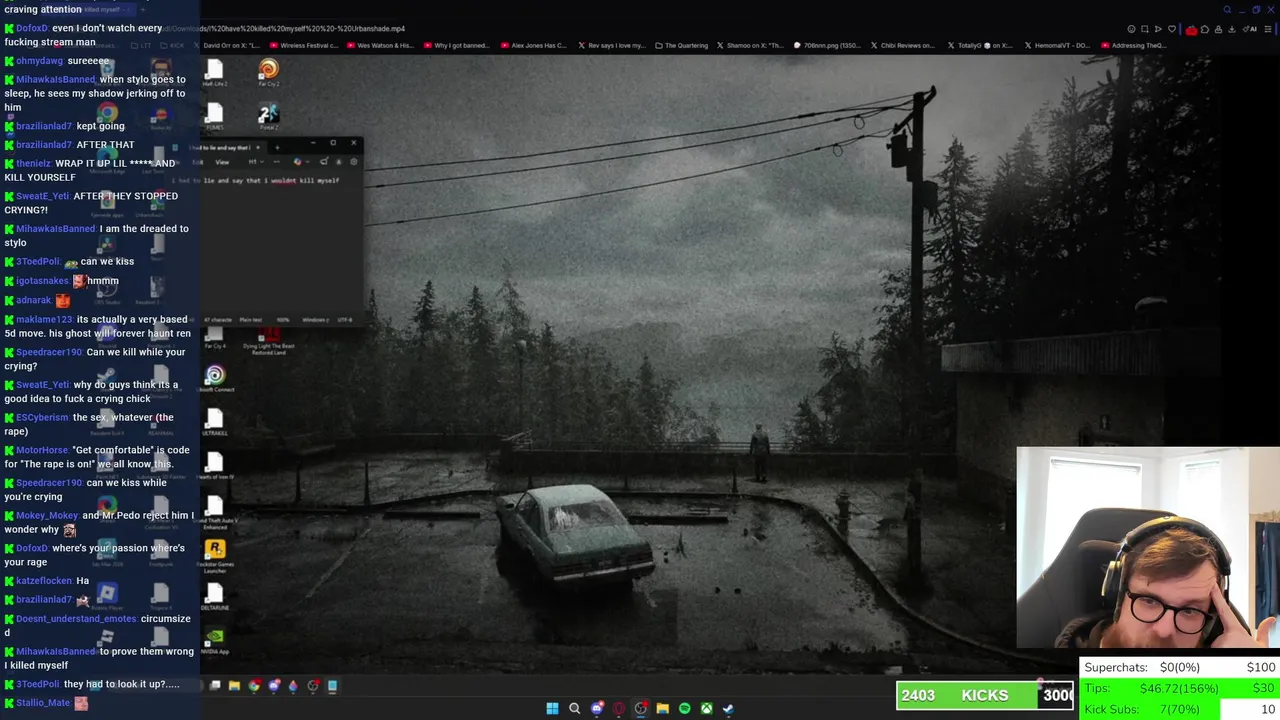Open Xbox app from the bottom taskbar
This screenshot has width=1280, height=720.
point(706,708)
